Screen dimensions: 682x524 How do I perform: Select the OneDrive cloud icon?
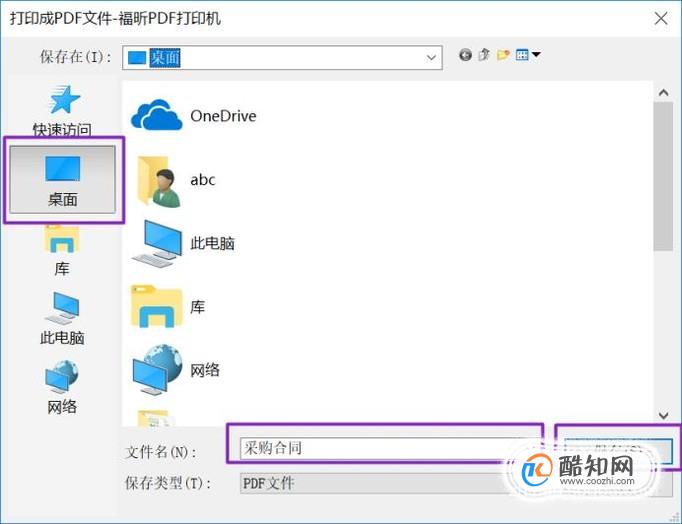pos(157,115)
